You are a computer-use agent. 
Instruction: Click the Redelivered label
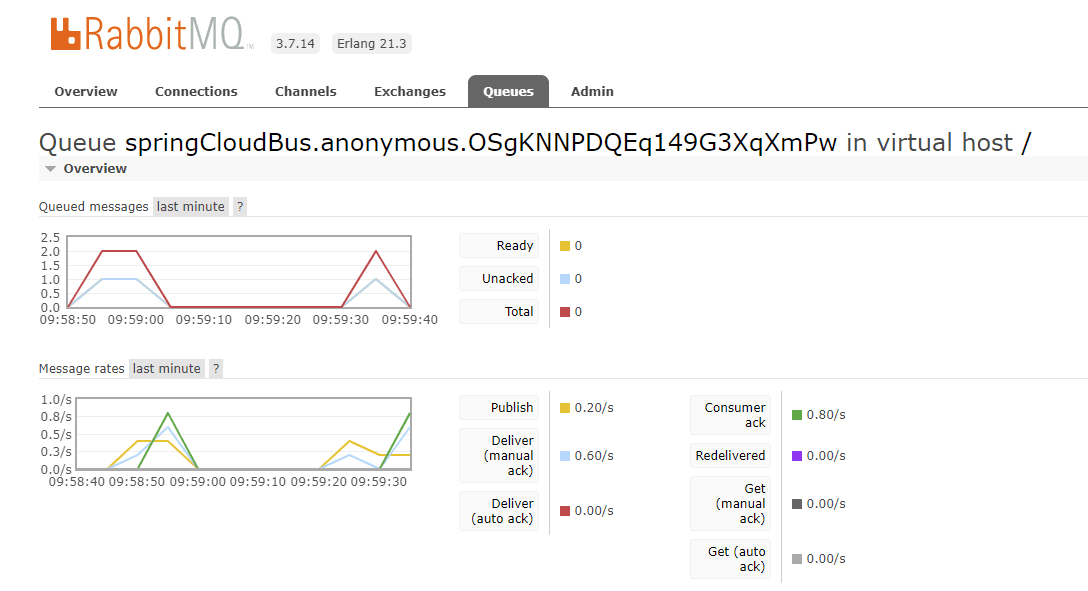click(x=731, y=456)
